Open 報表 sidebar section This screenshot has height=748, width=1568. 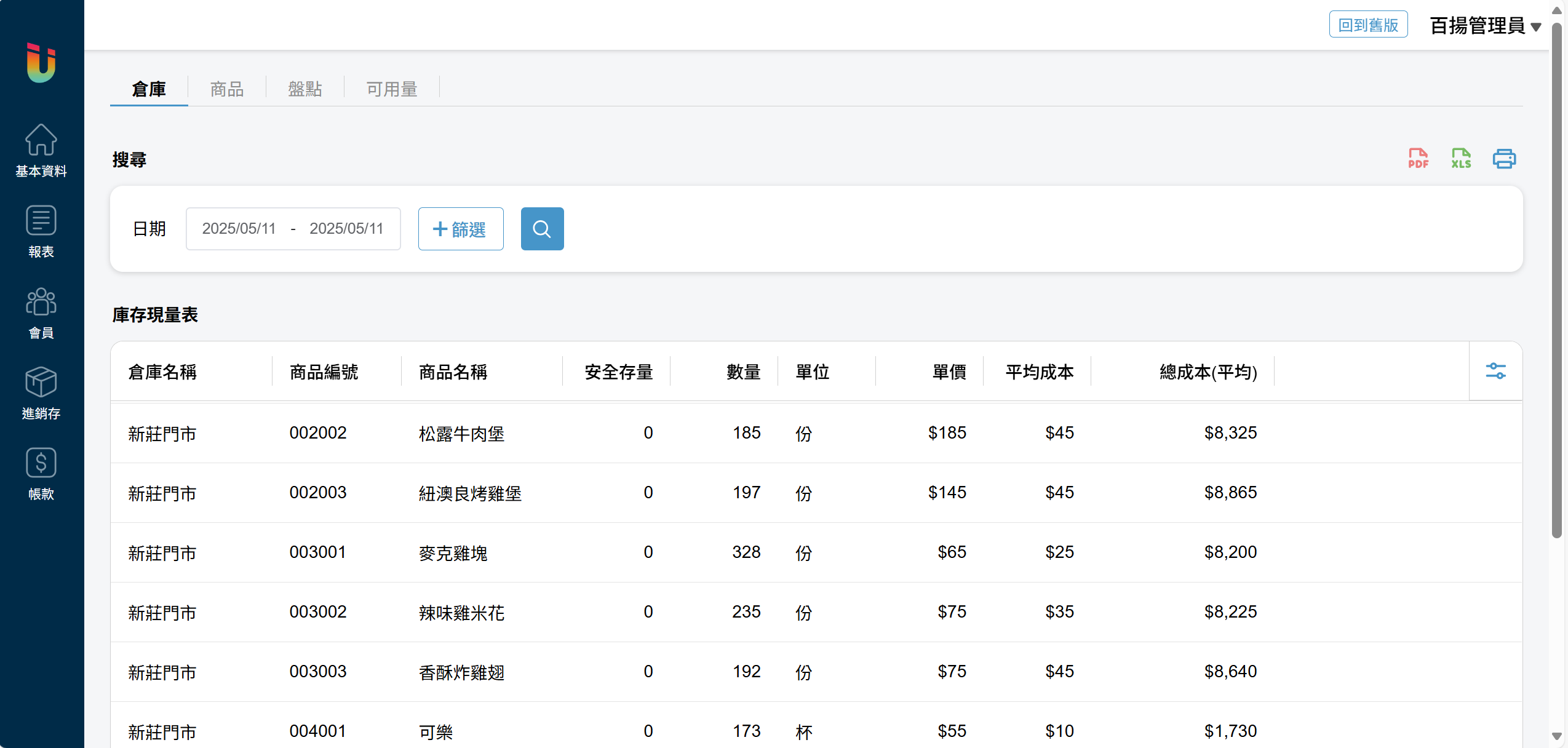(x=41, y=232)
